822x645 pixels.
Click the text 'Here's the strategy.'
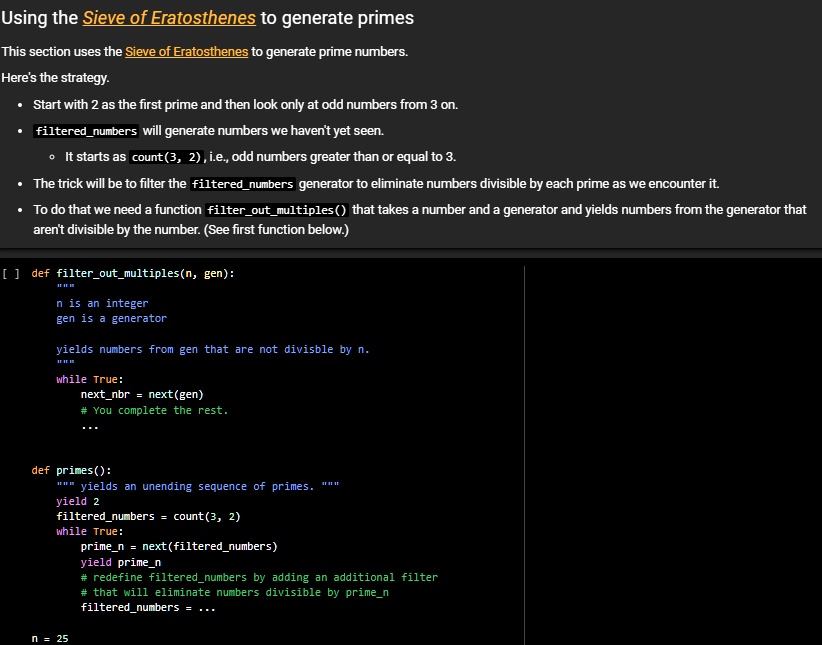55,78
